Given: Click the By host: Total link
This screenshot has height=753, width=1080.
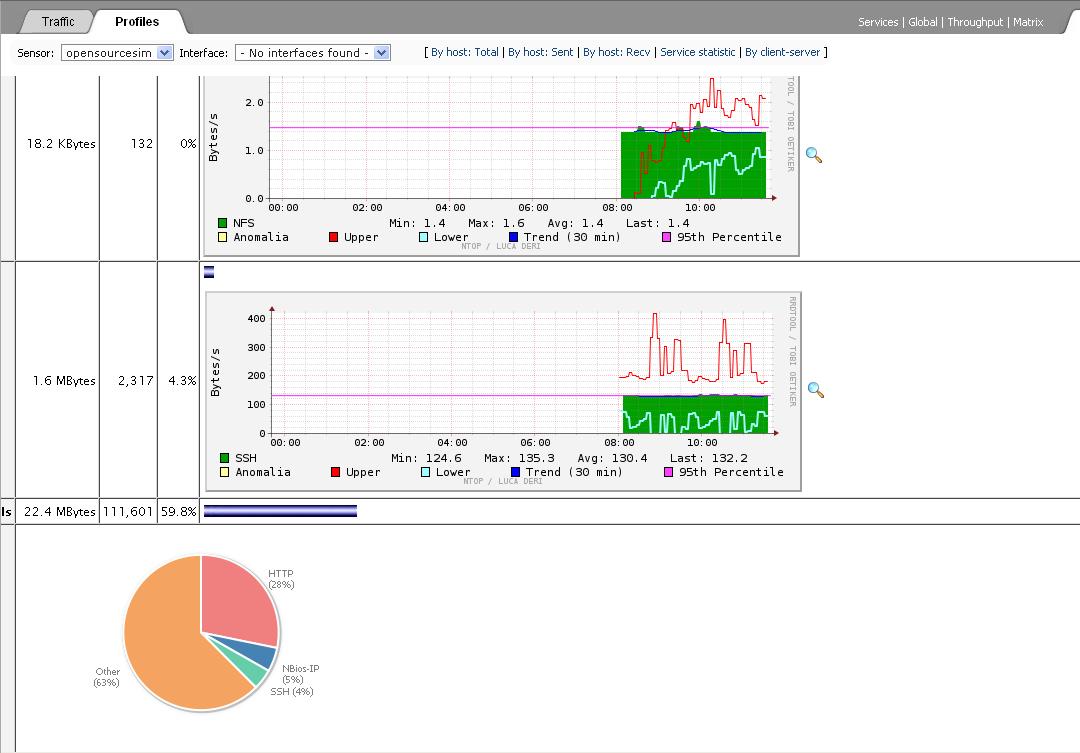Looking at the screenshot, I should [465, 52].
